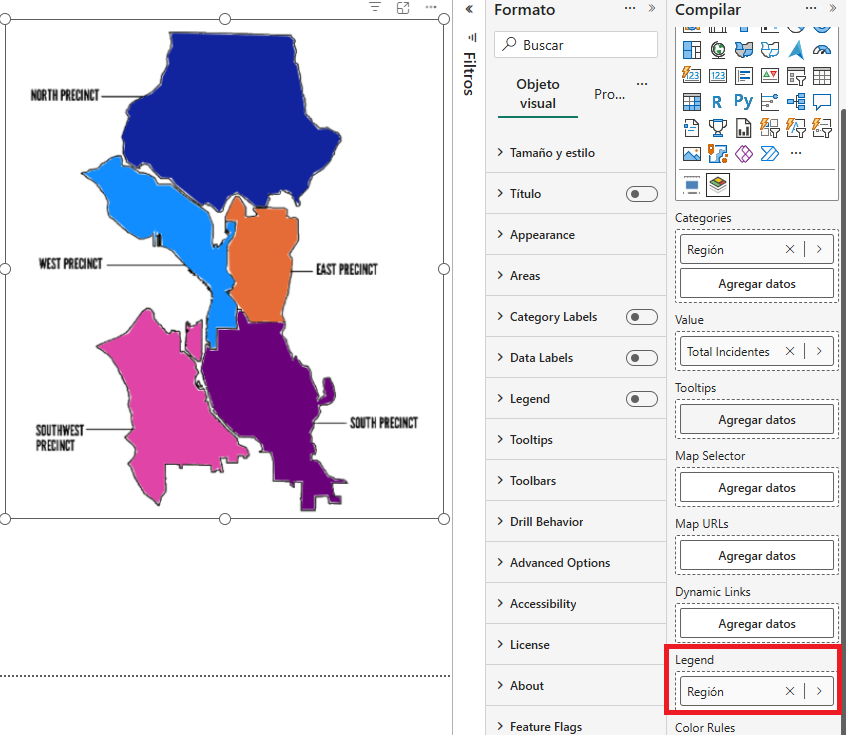Switch to the Objeto visual tab

tap(538, 94)
